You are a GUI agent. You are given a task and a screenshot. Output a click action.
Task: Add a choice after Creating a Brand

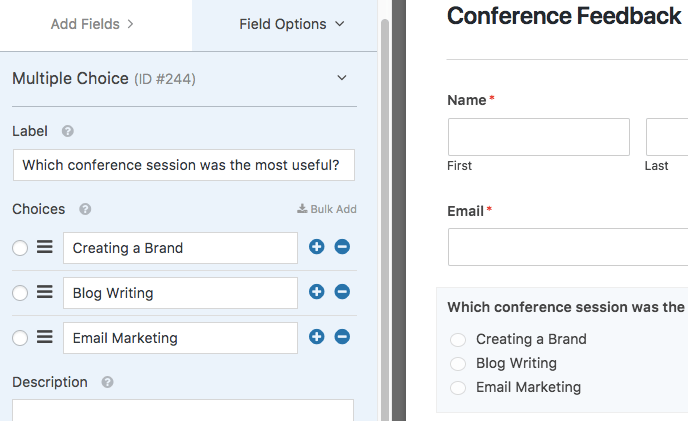click(x=317, y=247)
